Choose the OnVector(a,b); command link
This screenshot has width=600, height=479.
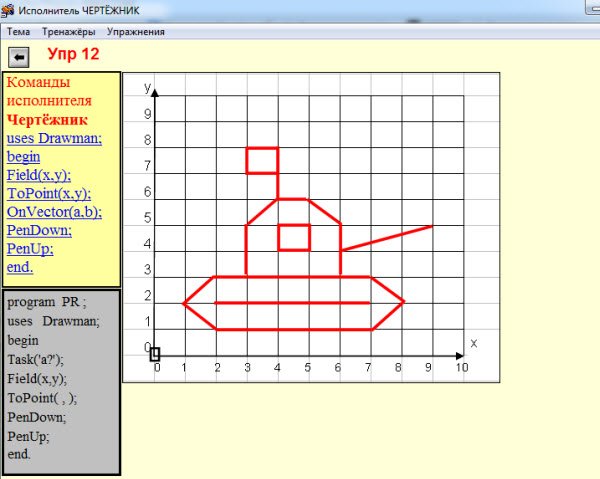click(54, 212)
